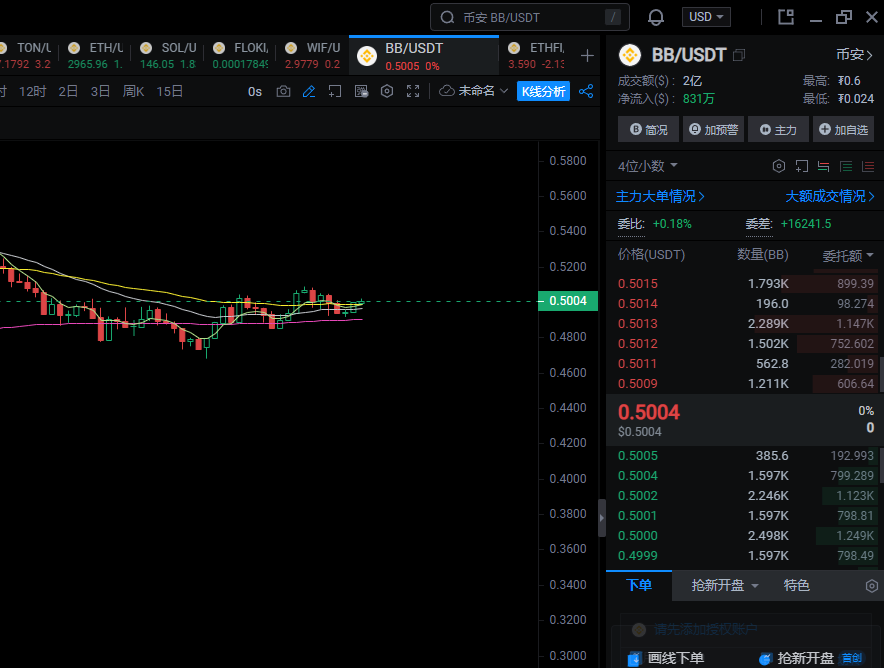Click the K线分析 button

543,91
